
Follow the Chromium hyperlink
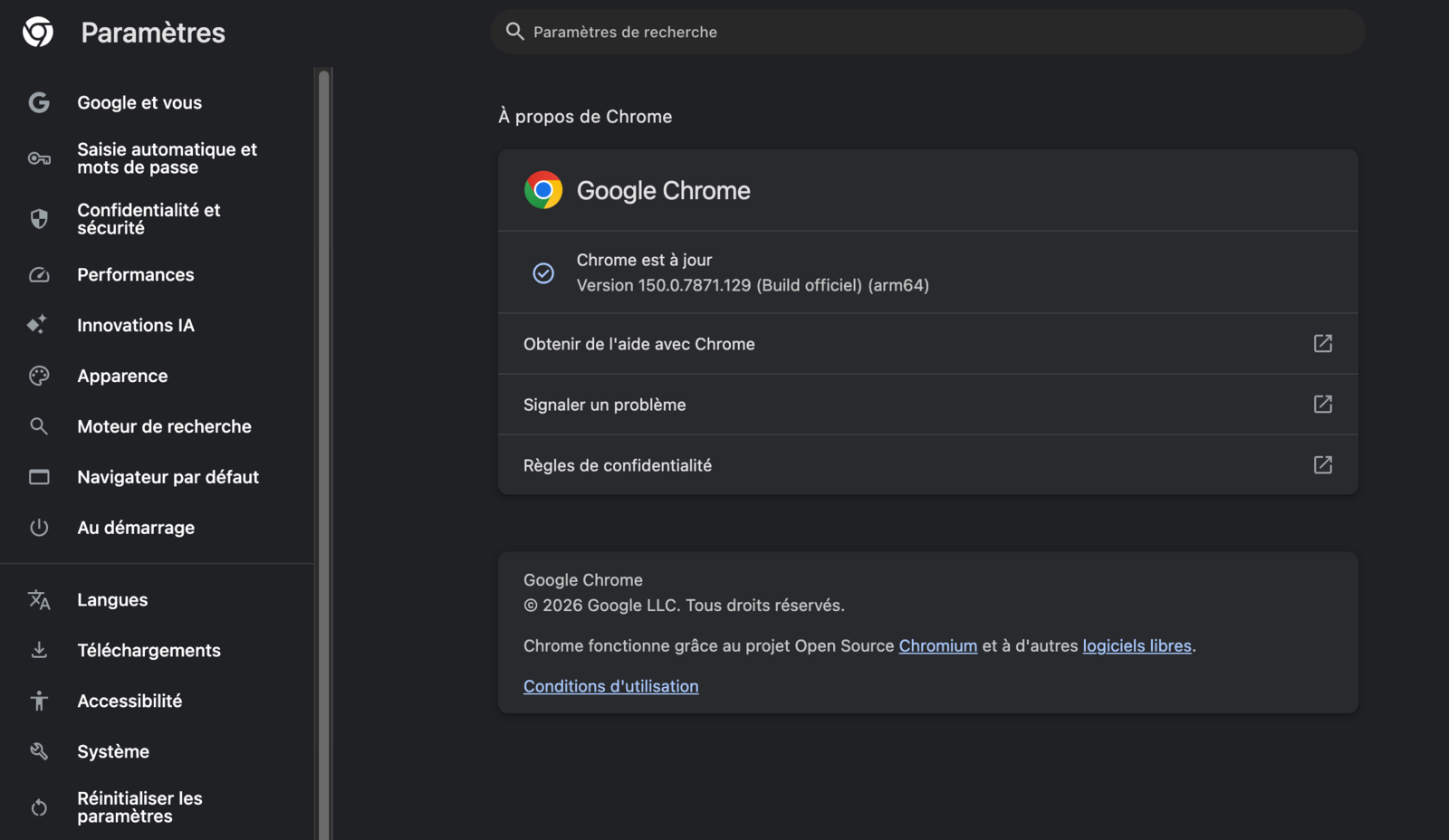tap(938, 645)
